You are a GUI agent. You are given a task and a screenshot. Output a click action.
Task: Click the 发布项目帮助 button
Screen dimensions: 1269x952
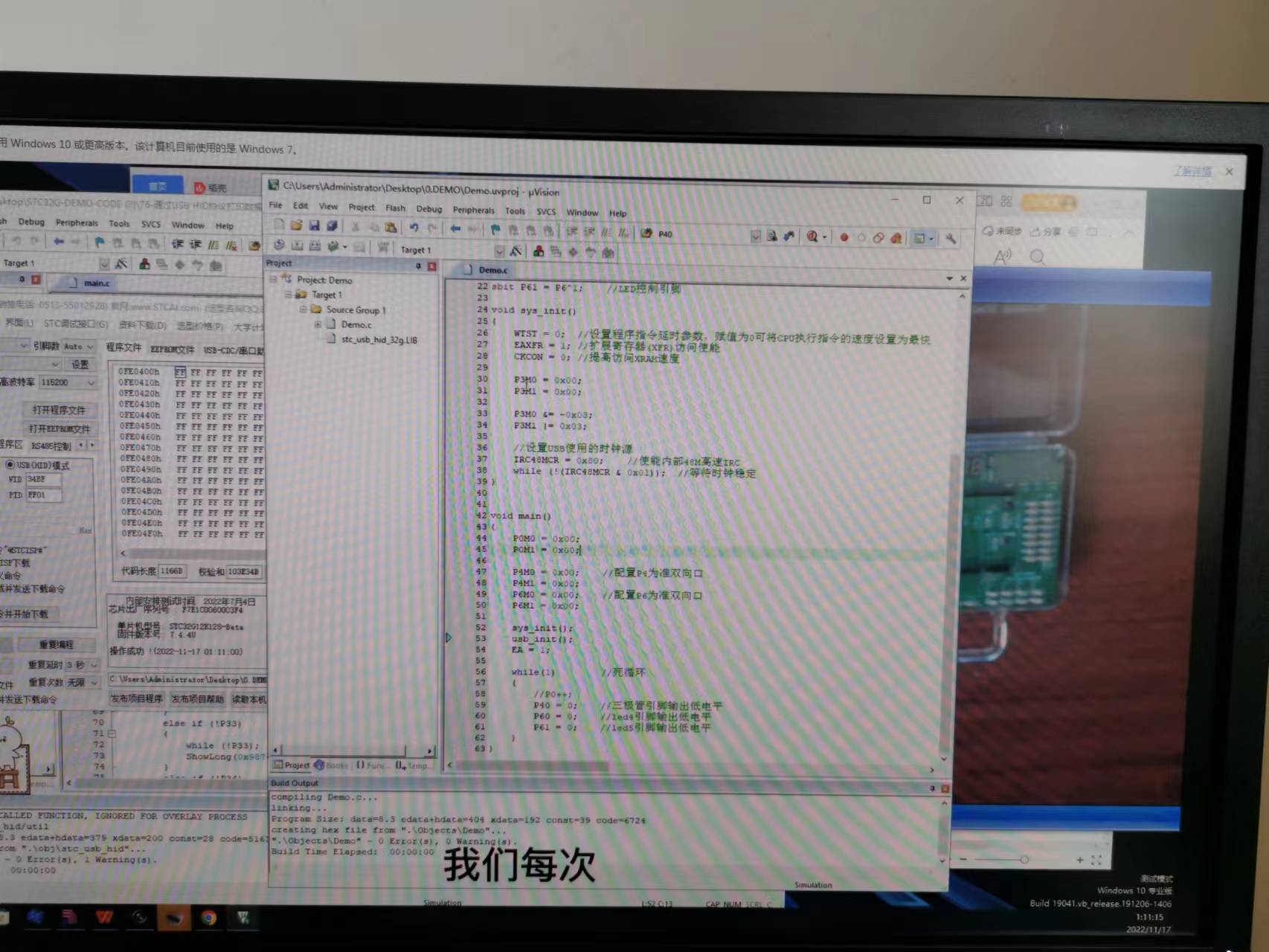click(x=197, y=699)
